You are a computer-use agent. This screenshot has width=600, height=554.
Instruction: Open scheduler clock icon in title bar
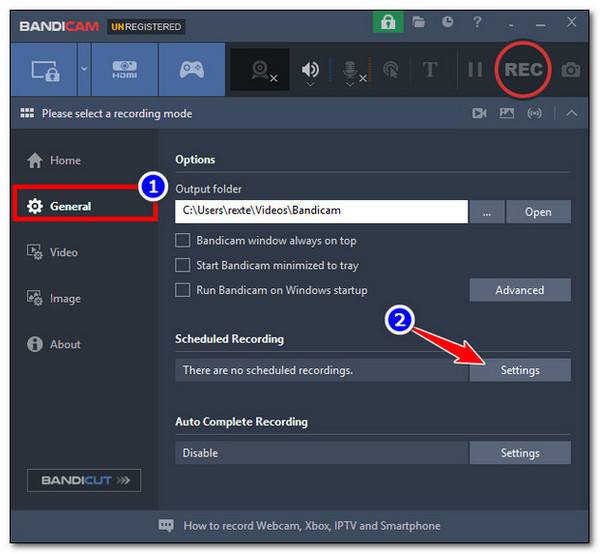tap(447, 22)
